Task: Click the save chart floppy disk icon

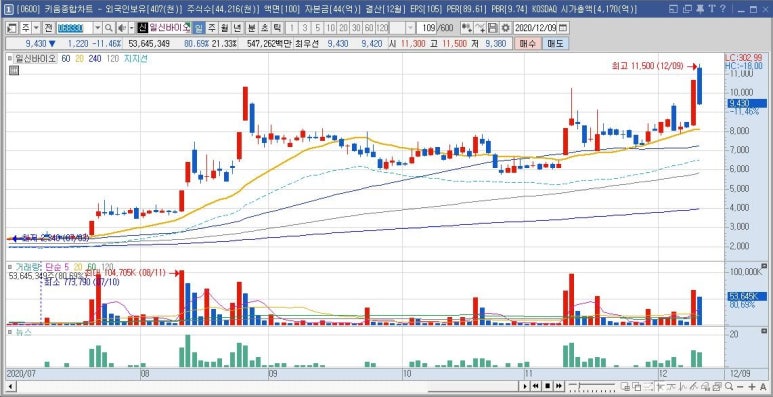Action: pyautogui.click(x=492, y=28)
